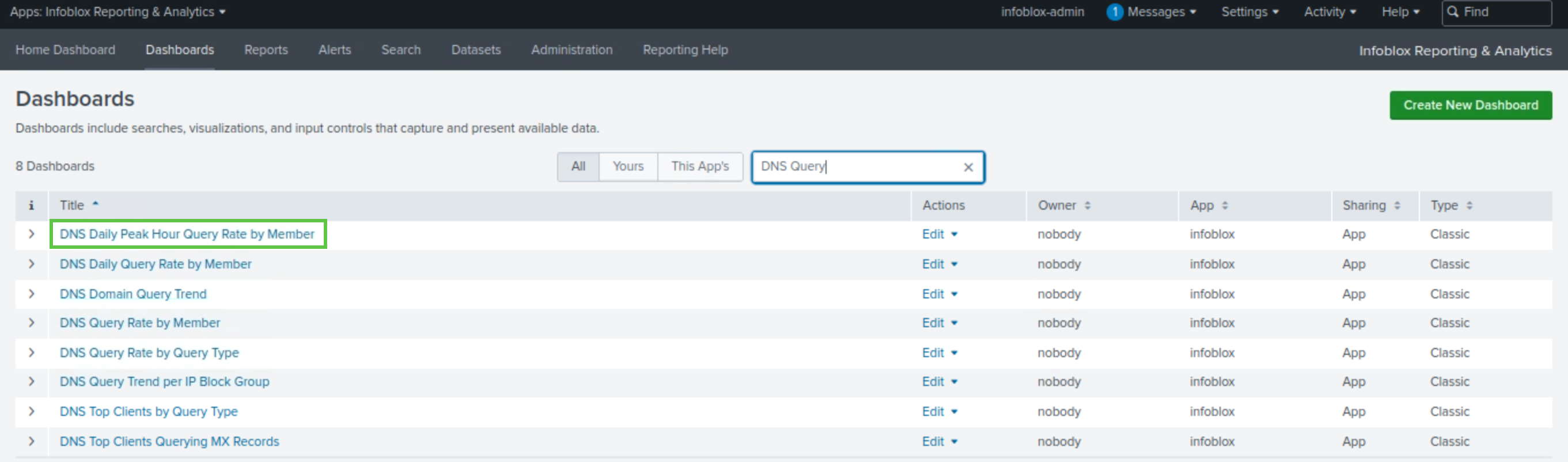The height and width of the screenshot is (462, 1568).
Task: Expand the DNS Domain Query Trend row
Action: click(x=32, y=294)
